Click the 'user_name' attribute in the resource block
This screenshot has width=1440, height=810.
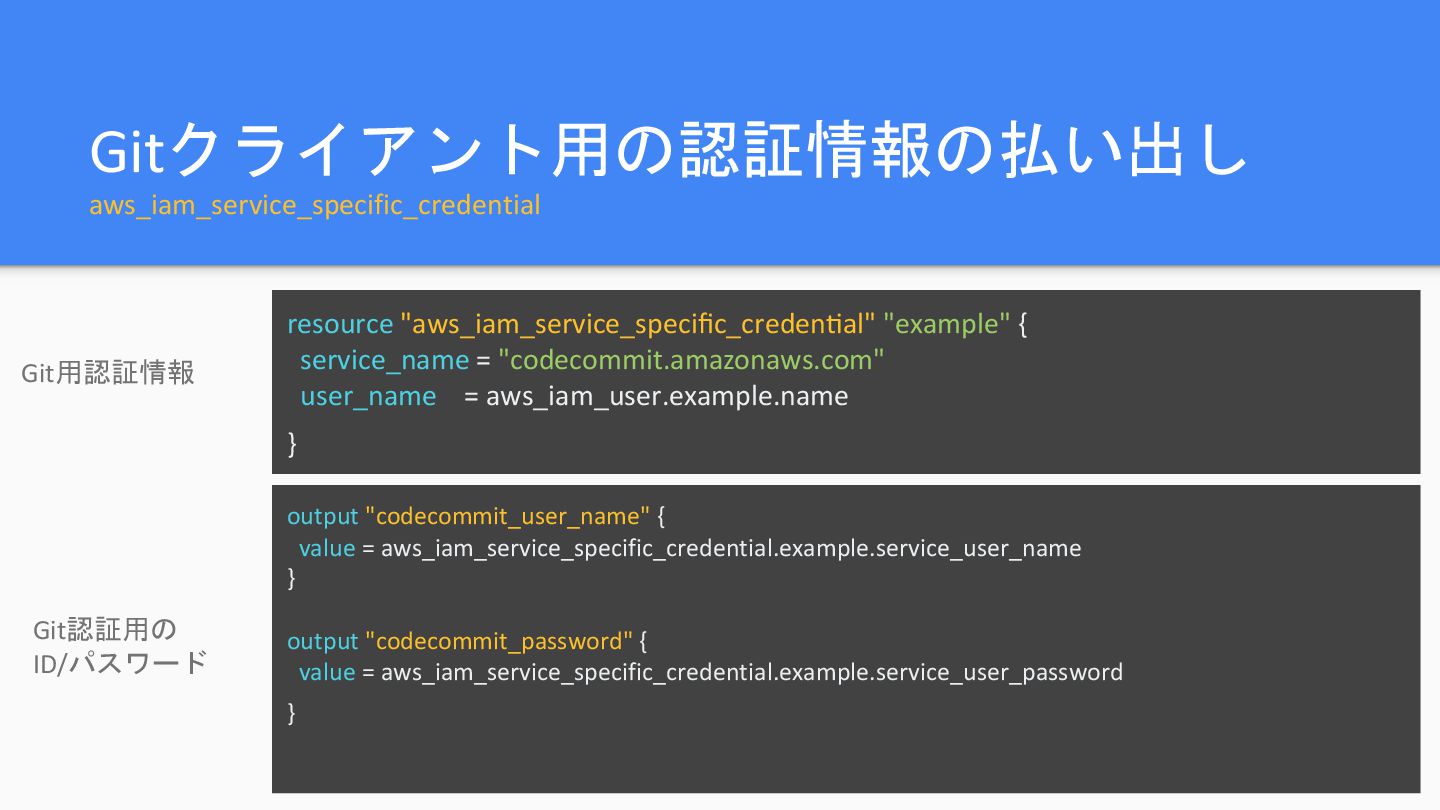368,396
